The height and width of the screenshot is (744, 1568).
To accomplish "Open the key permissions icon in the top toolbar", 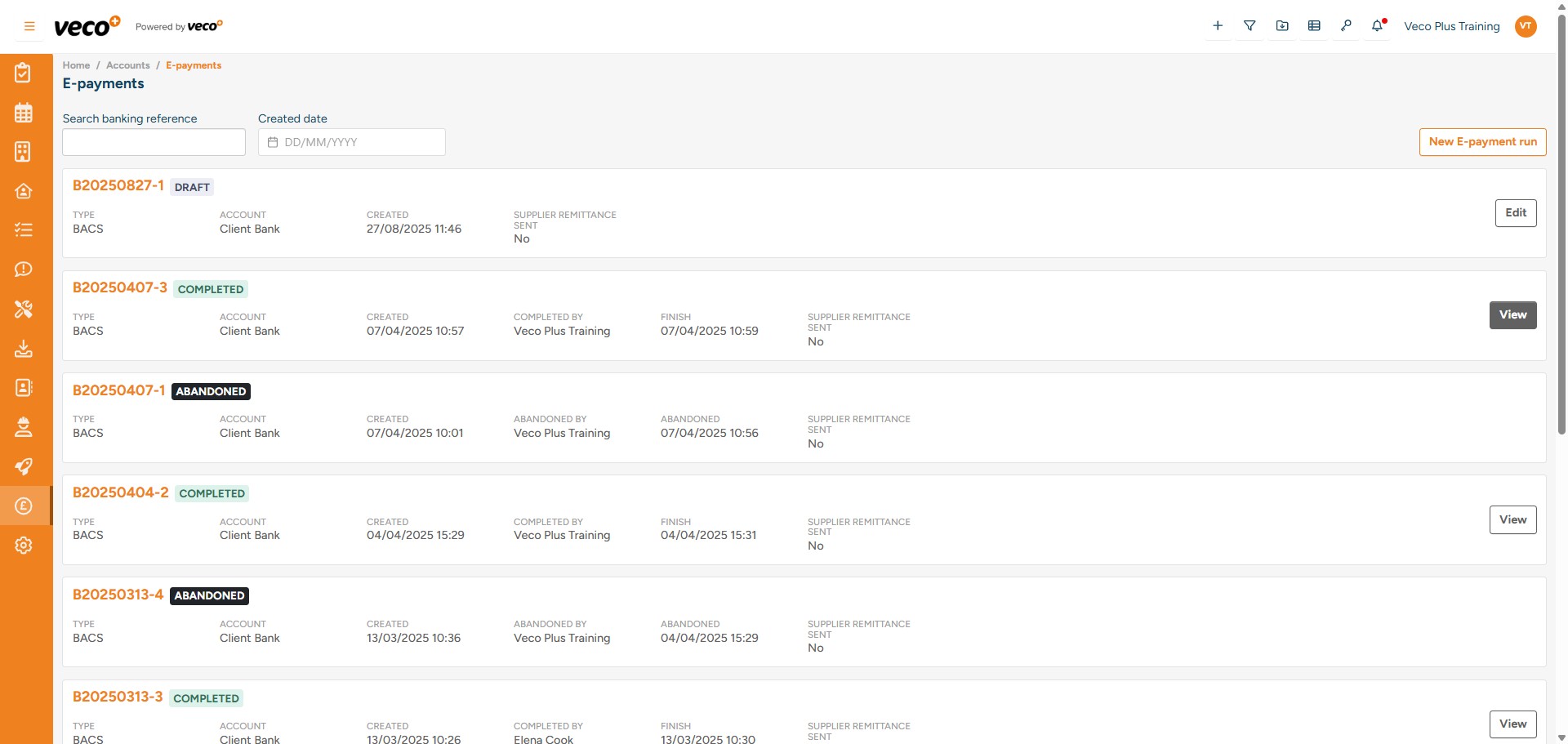I will [x=1347, y=25].
